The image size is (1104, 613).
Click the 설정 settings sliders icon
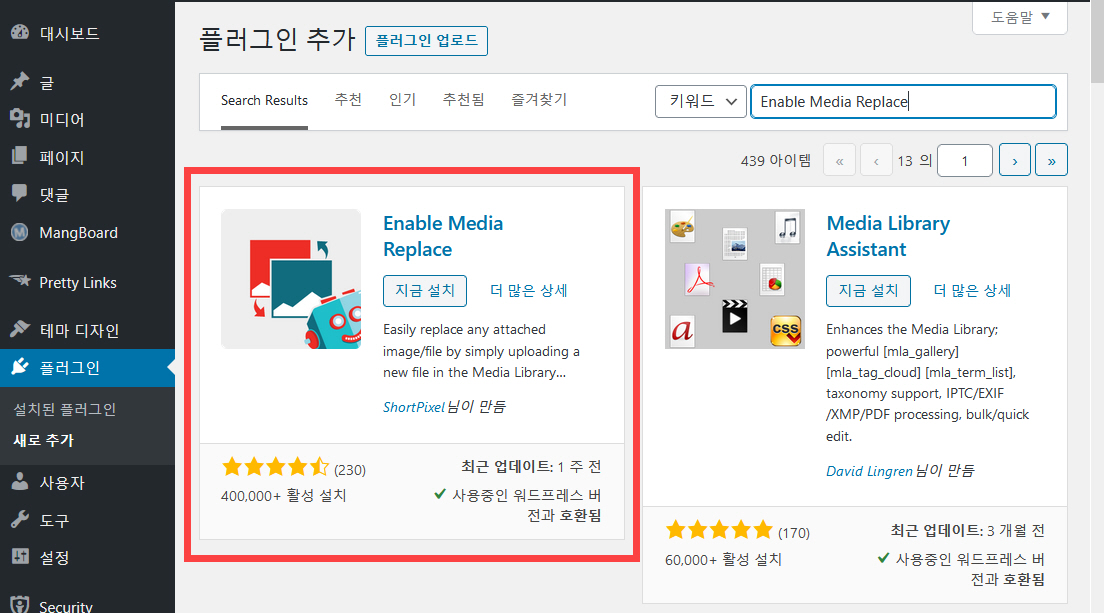[20, 557]
